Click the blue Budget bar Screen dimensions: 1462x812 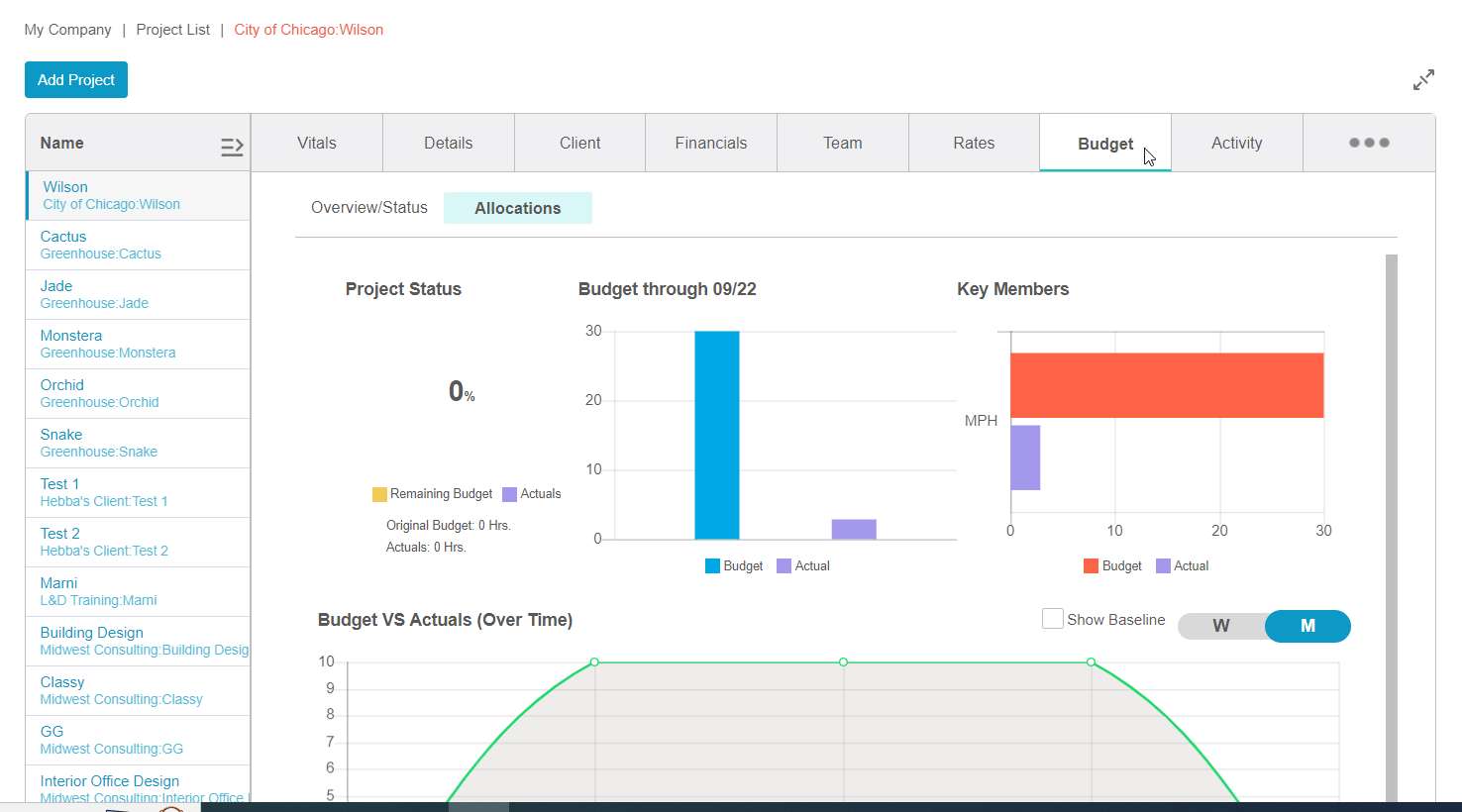click(717, 435)
